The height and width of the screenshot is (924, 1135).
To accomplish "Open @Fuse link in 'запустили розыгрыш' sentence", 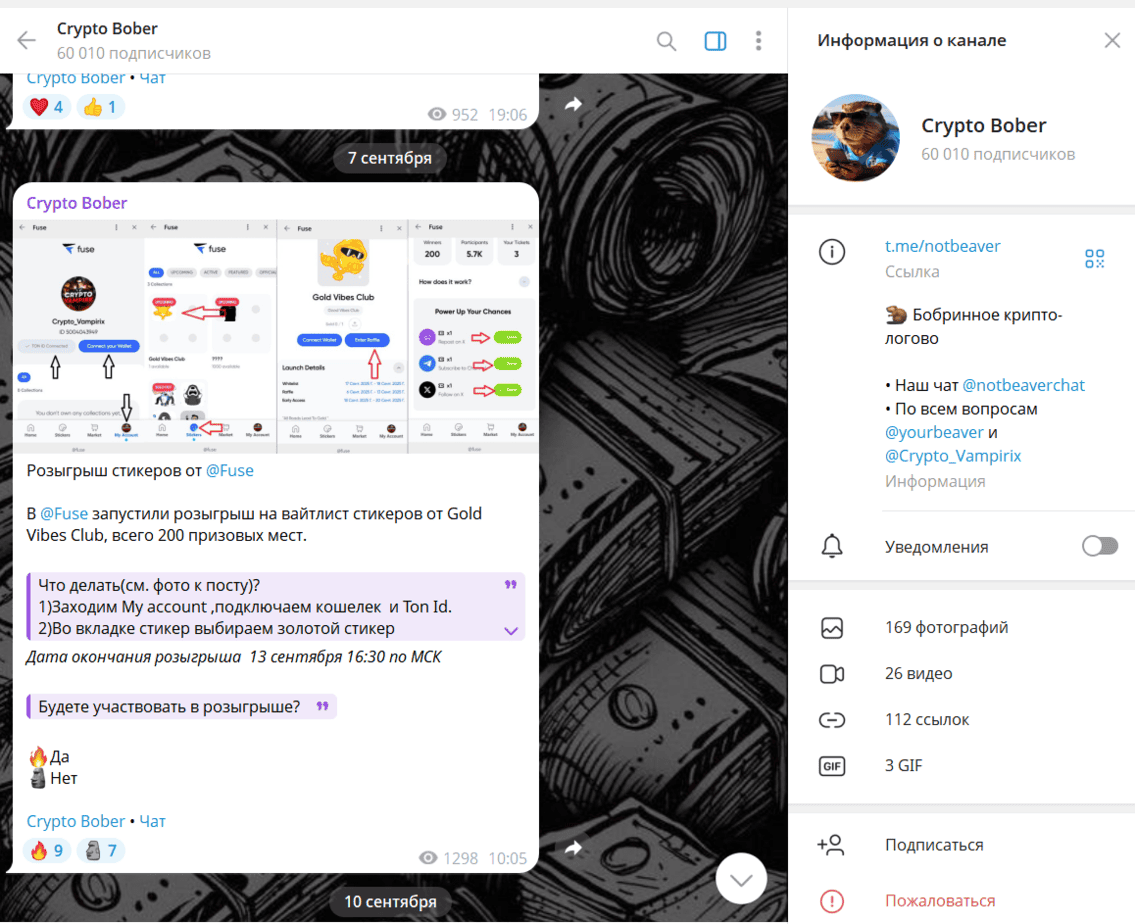I will tap(64, 514).
